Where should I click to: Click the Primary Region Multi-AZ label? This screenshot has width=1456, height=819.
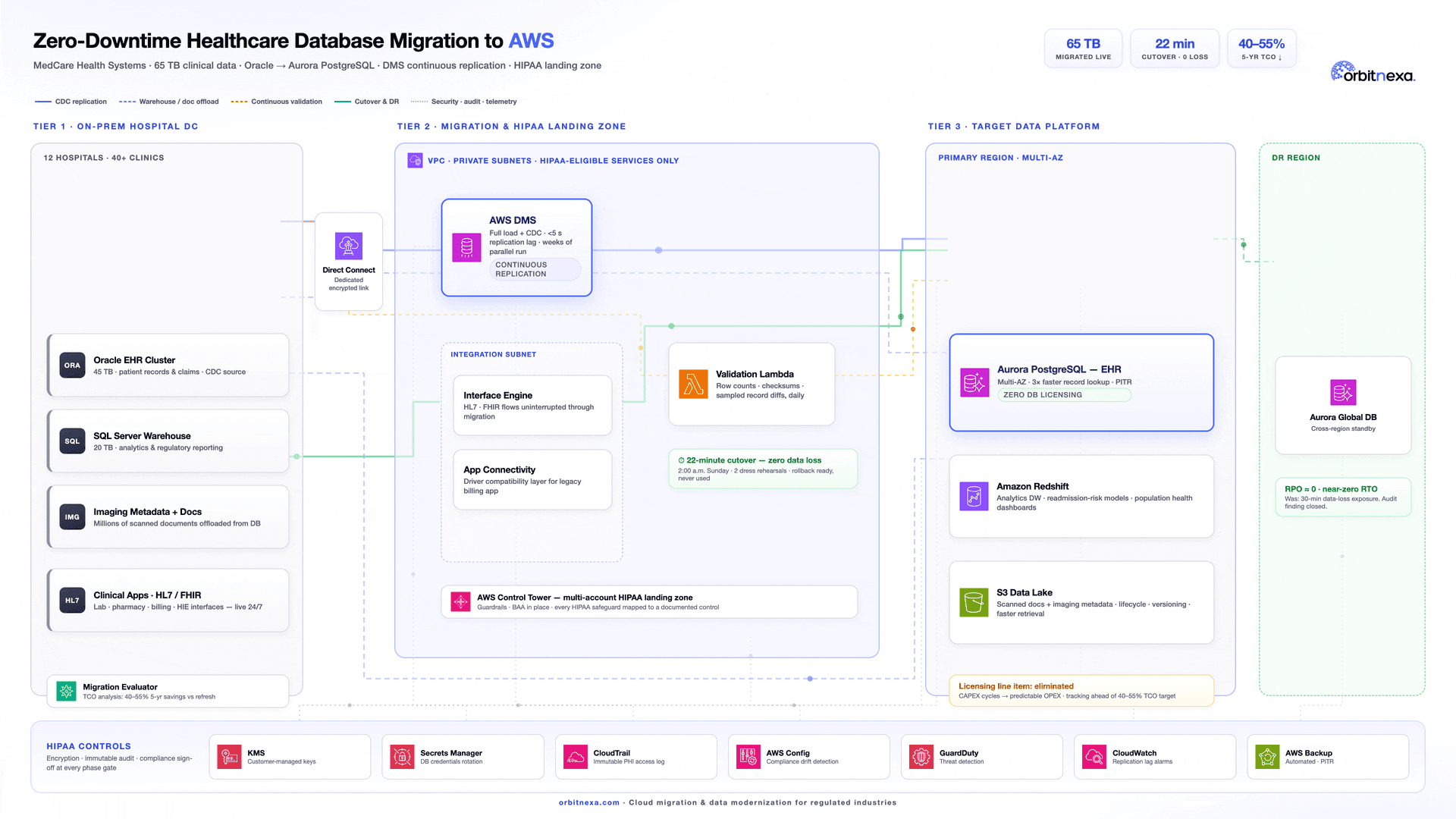point(1000,158)
